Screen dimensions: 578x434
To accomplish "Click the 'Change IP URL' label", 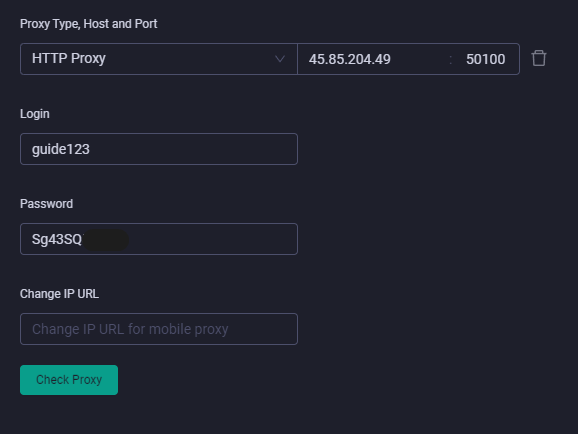I will [x=59, y=294].
